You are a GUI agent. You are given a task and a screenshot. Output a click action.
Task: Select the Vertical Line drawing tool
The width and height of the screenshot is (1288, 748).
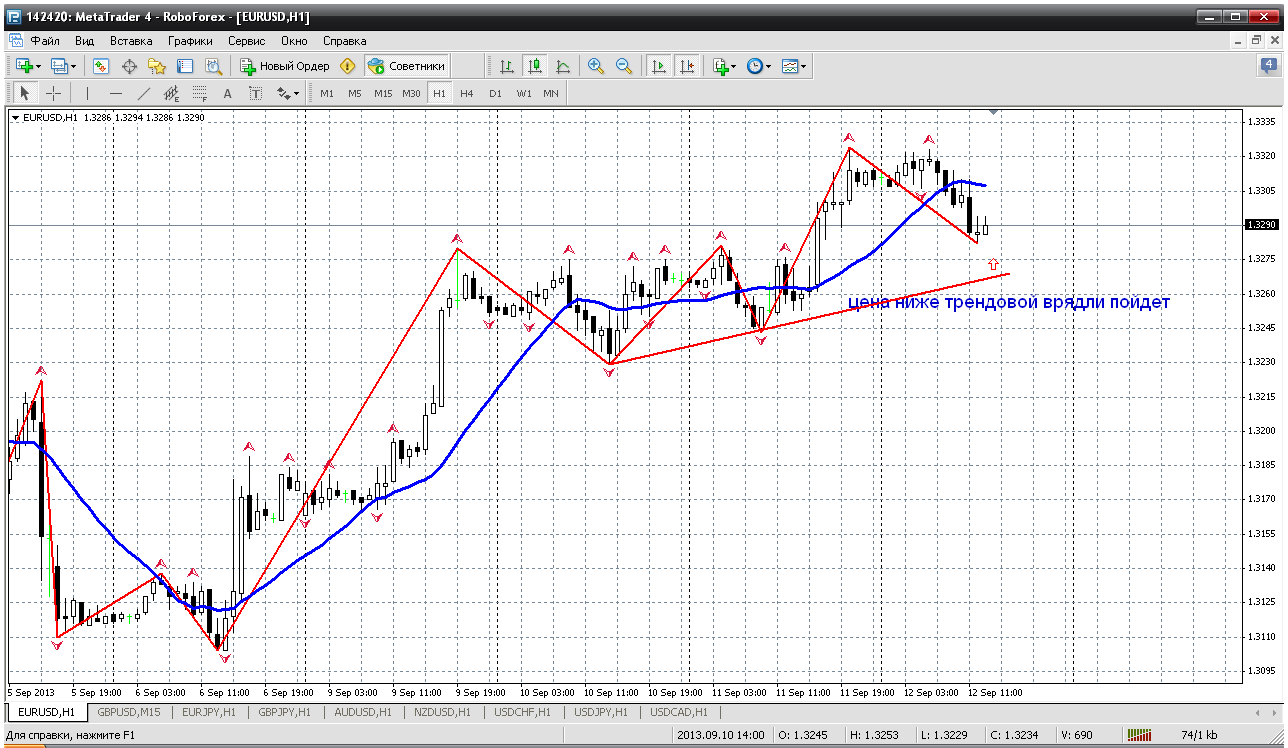click(x=88, y=93)
